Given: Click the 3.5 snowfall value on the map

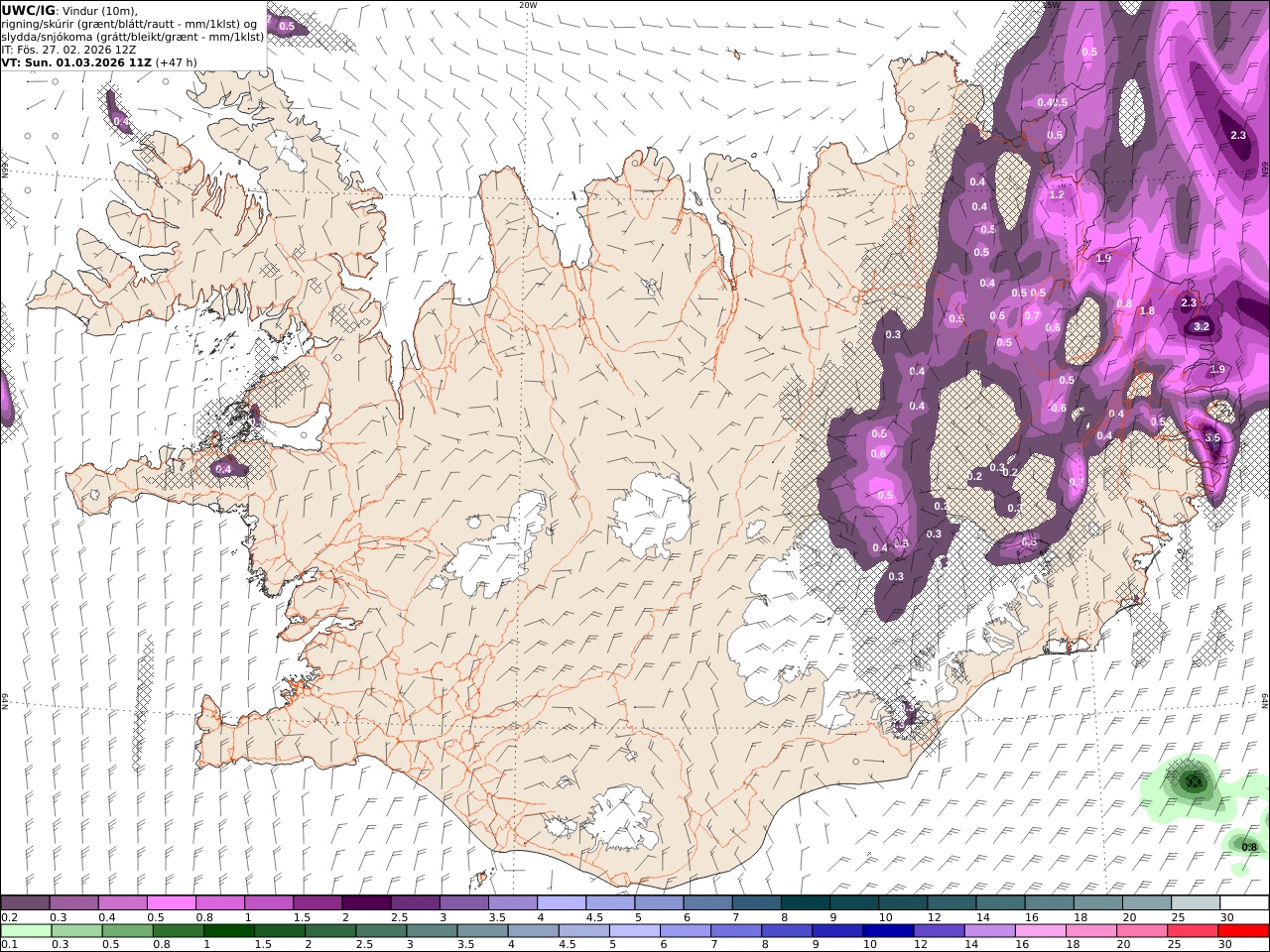Looking at the screenshot, I should (x=1211, y=437).
